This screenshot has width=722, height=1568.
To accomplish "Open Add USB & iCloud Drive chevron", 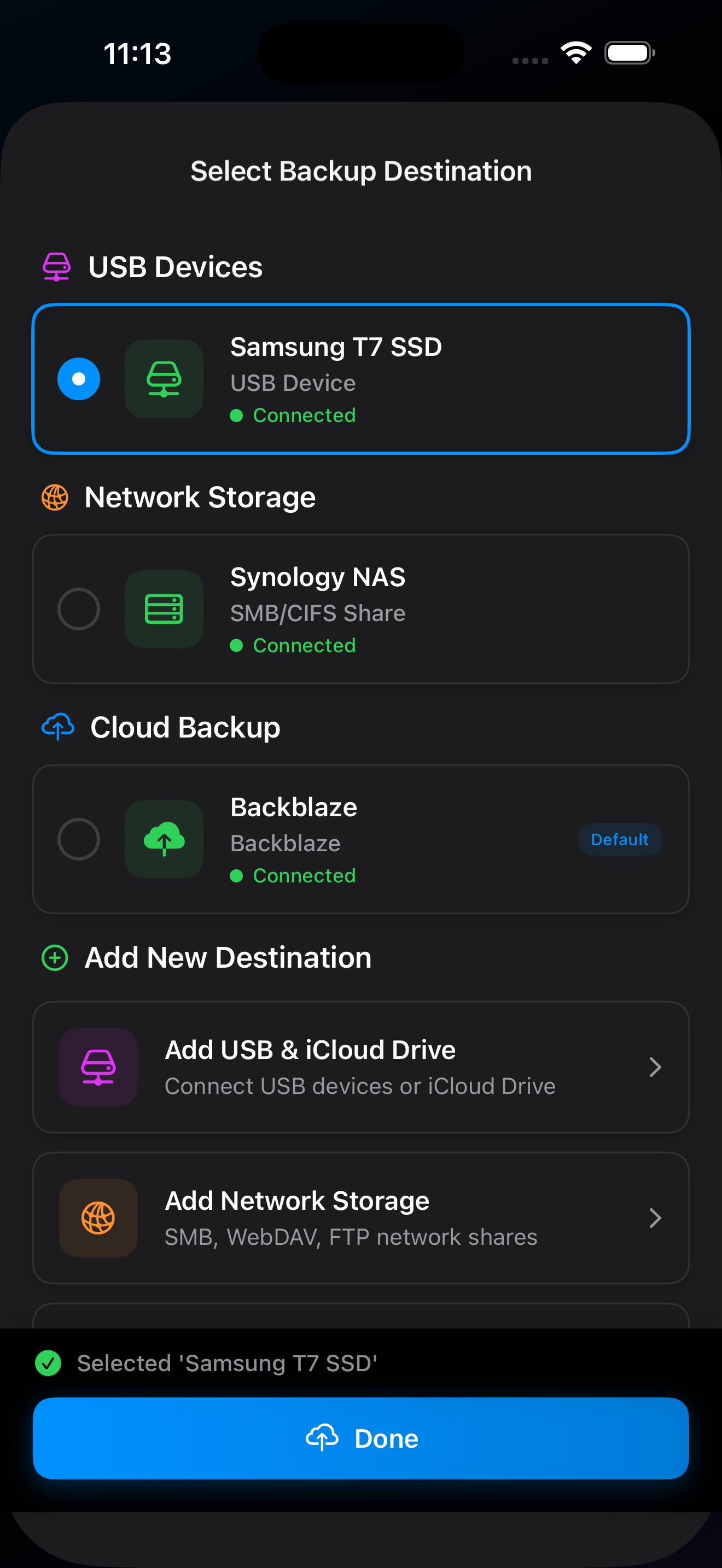I will pyautogui.click(x=655, y=1067).
